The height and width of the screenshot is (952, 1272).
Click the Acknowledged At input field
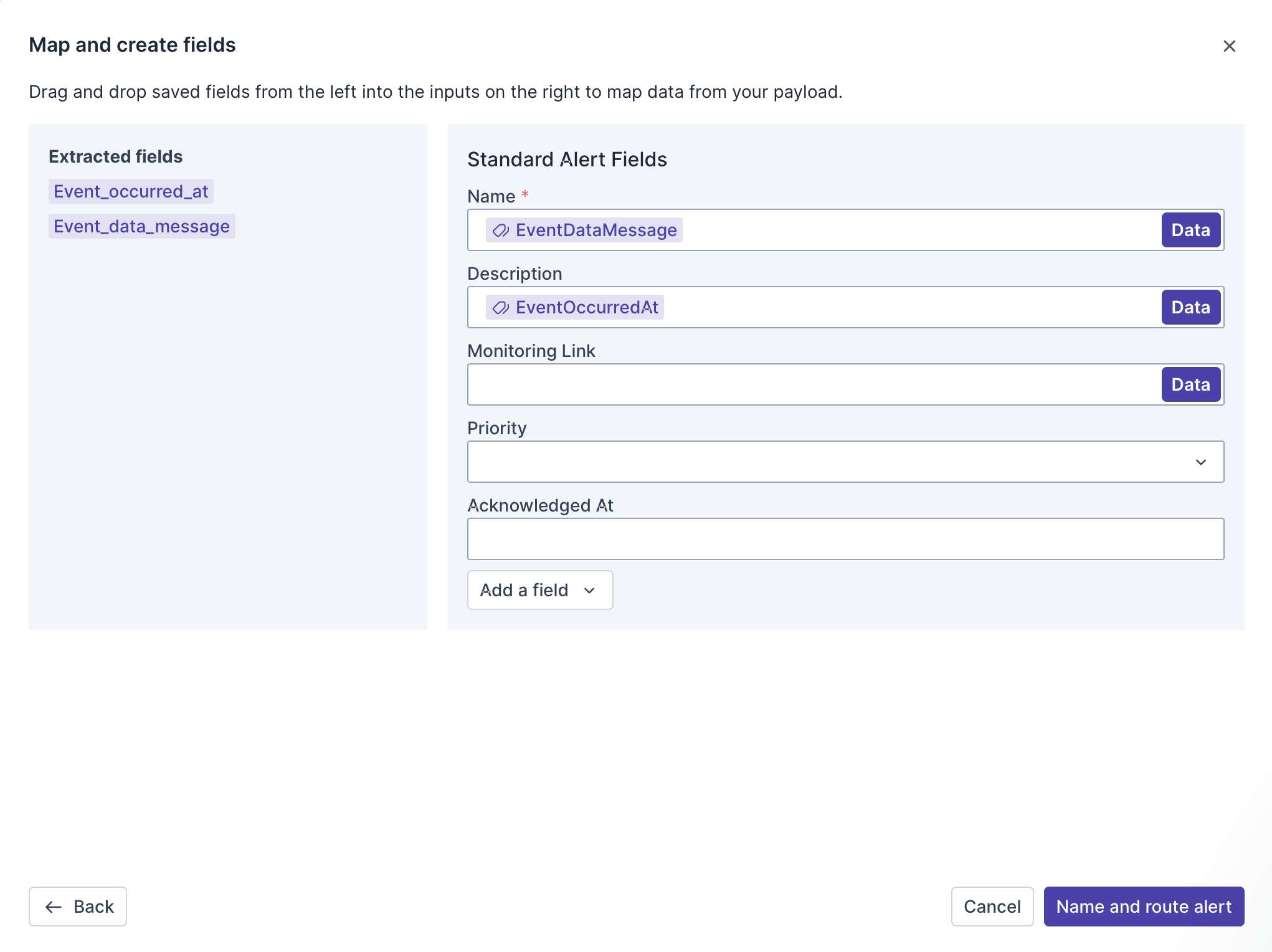click(x=845, y=540)
